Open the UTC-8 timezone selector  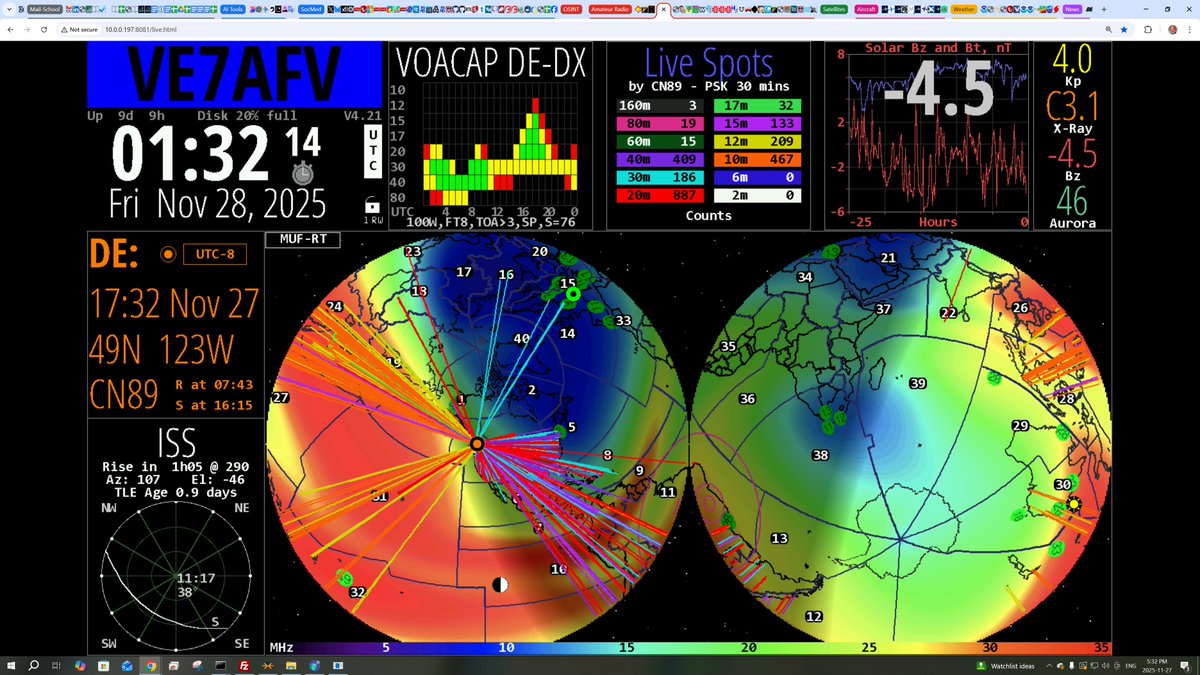tap(215, 254)
